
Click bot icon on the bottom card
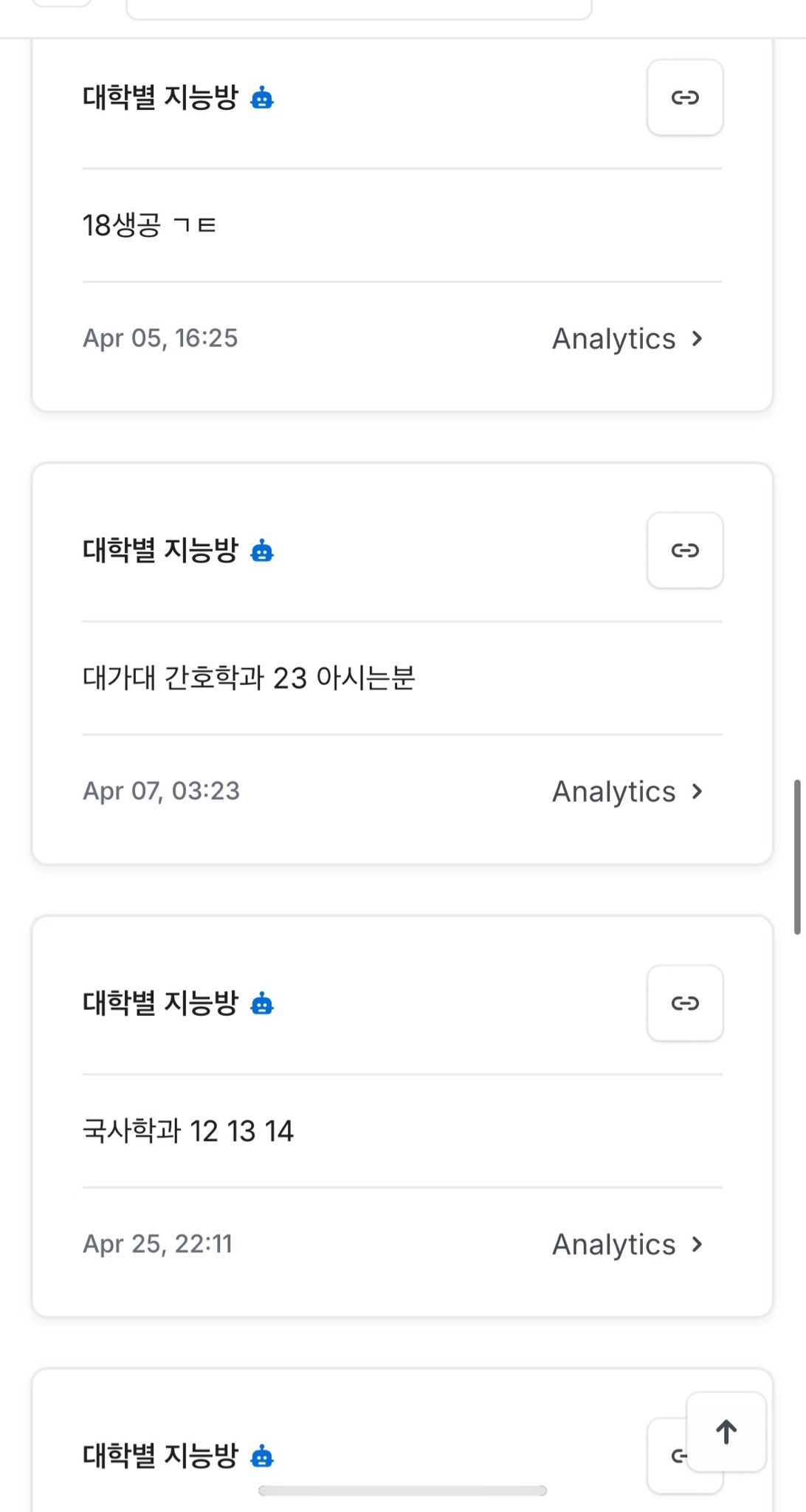262,1457
